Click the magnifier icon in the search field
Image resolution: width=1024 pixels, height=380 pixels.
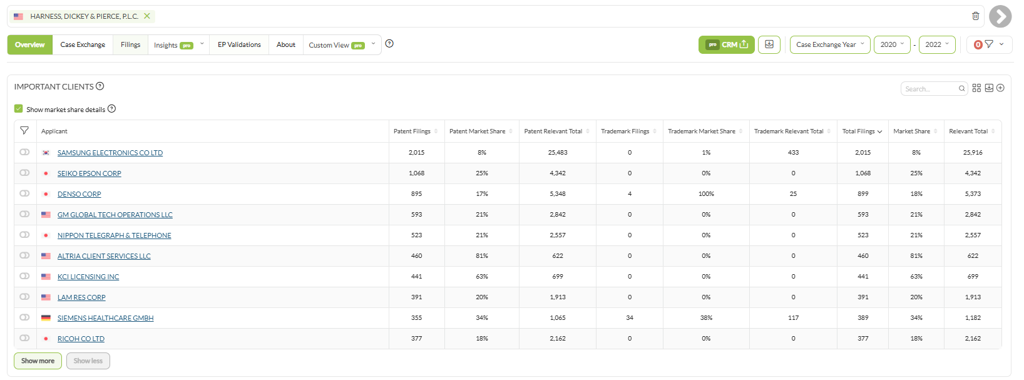pos(962,89)
